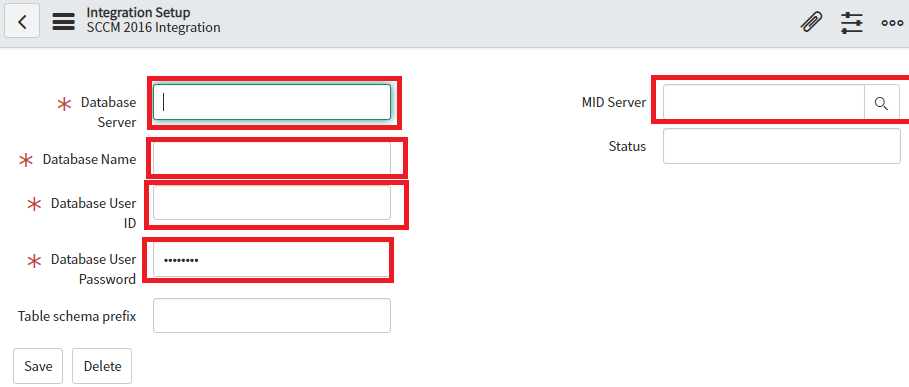Click the Integration Setup title text
The image size is (909, 387).
coord(138,12)
